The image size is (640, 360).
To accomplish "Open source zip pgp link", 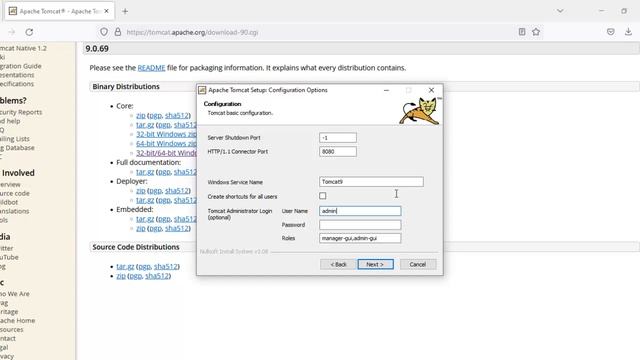I will tap(135, 276).
